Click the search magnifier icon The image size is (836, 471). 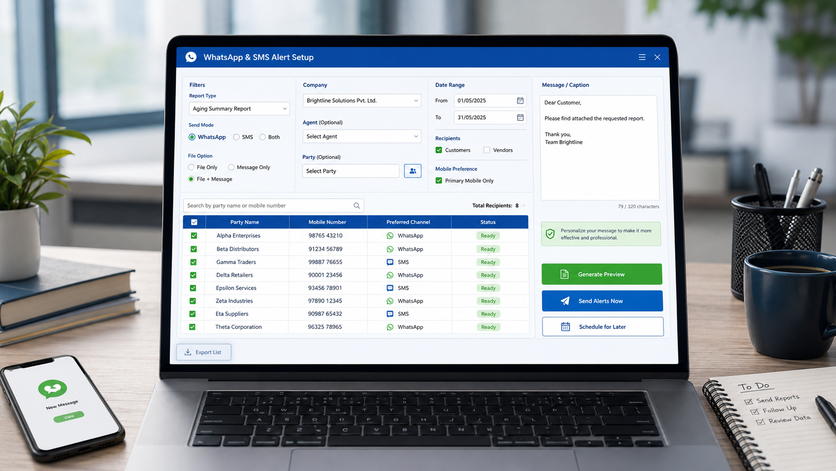[x=356, y=205]
